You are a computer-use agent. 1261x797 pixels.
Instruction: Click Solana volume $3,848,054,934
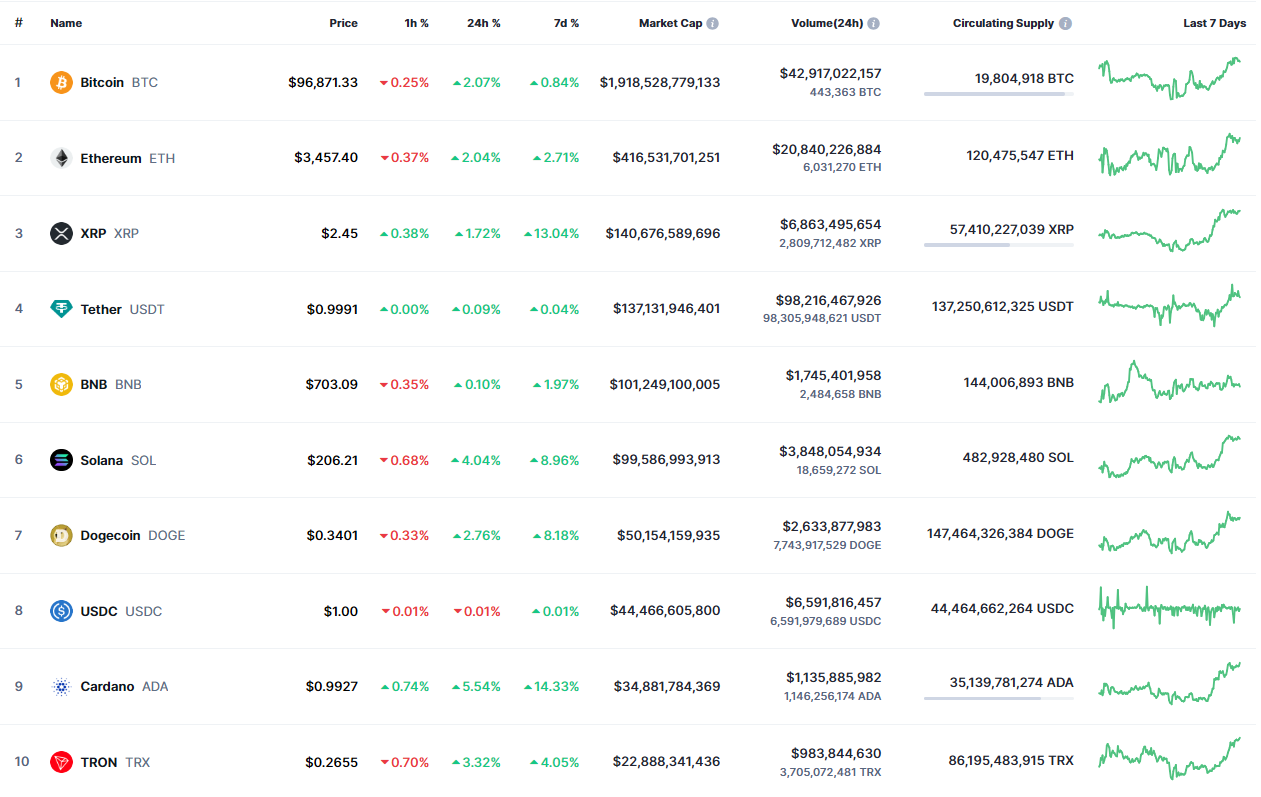coord(831,451)
